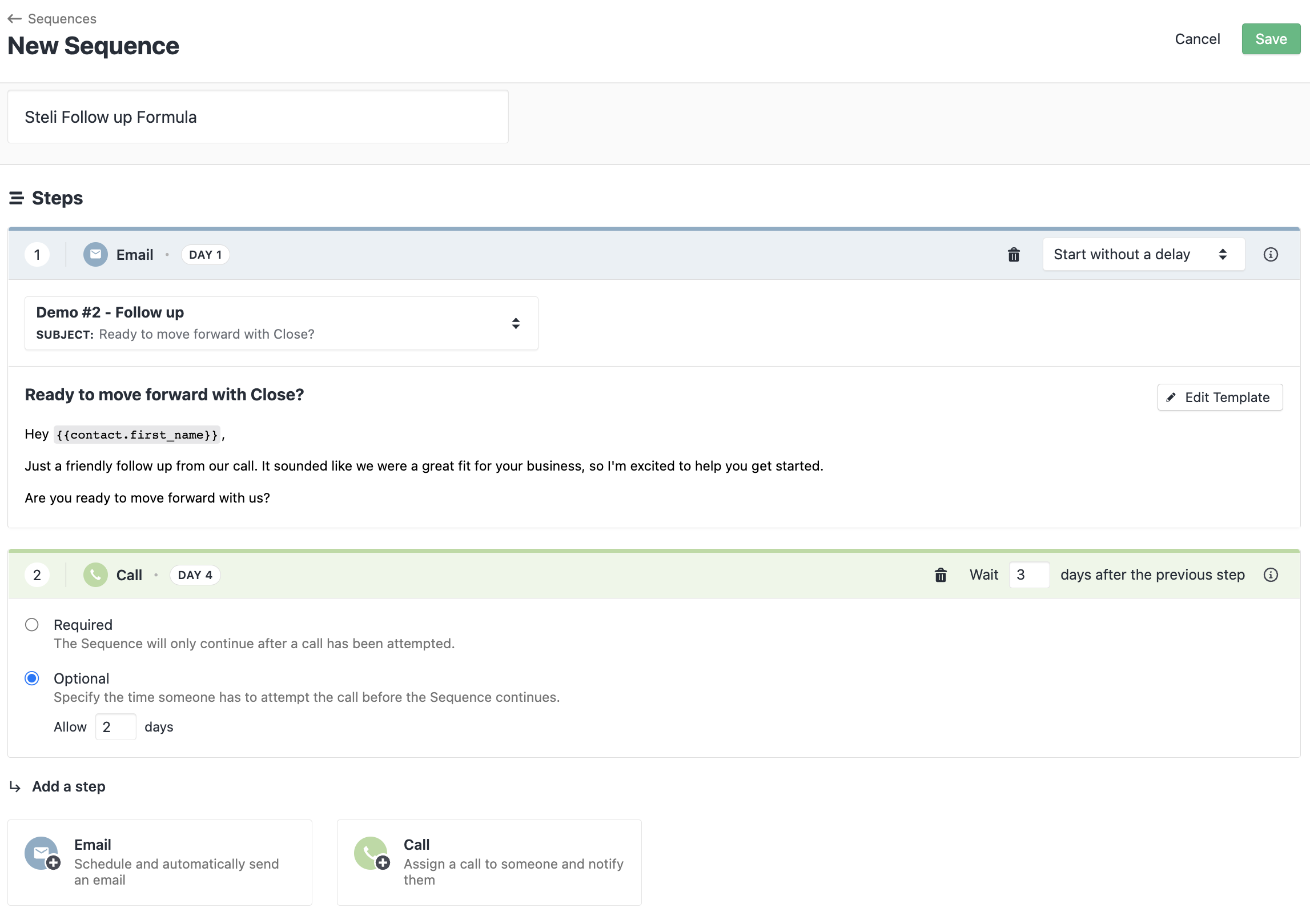Cancel creating the sequence

click(1197, 39)
